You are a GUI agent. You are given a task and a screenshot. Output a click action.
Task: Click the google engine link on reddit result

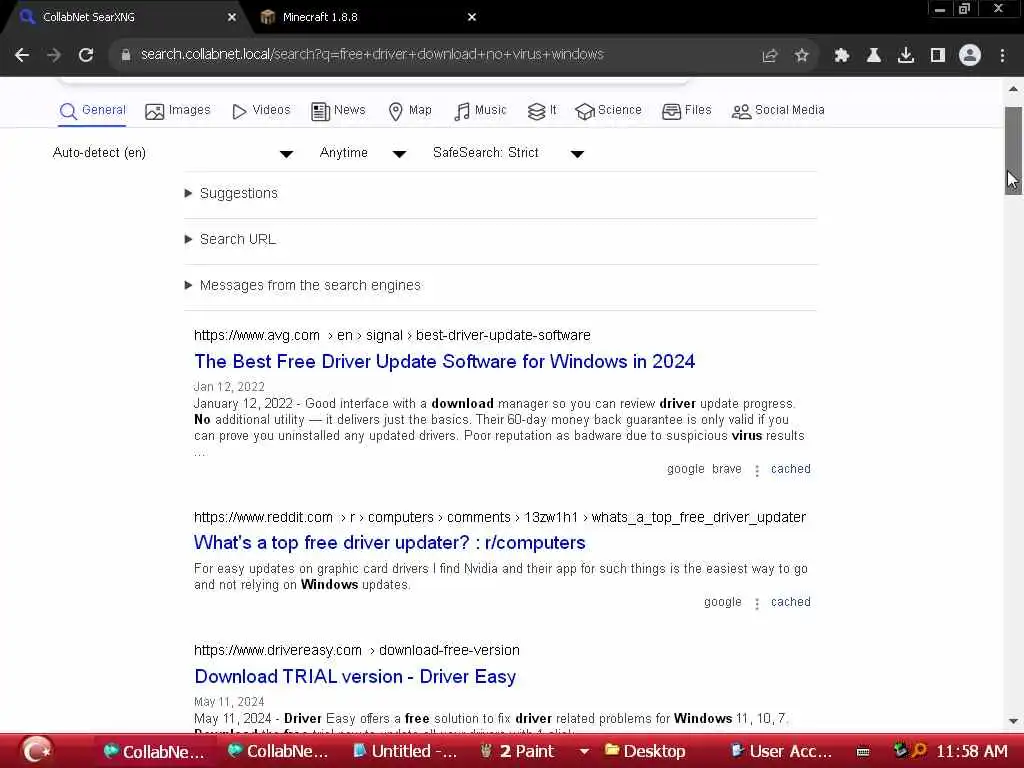(x=723, y=602)
